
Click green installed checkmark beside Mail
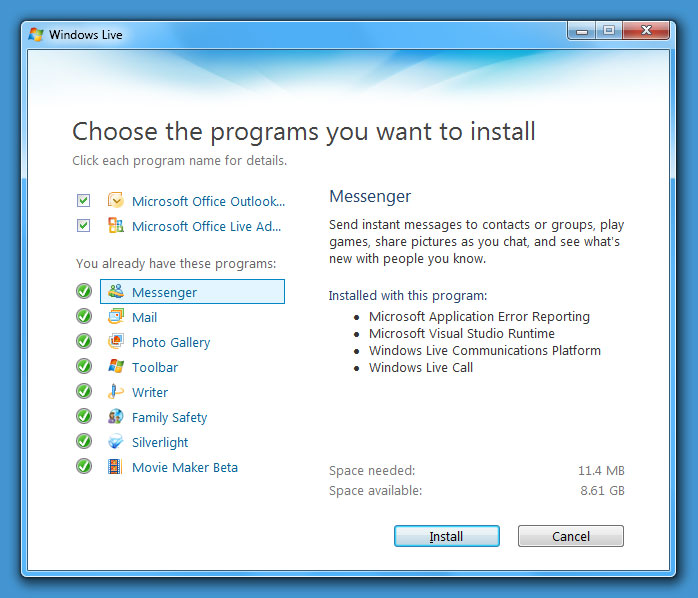tap(84, 316)
